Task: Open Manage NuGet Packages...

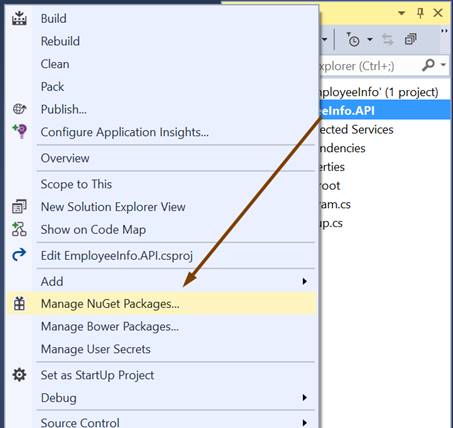Action: coord(161,304)
